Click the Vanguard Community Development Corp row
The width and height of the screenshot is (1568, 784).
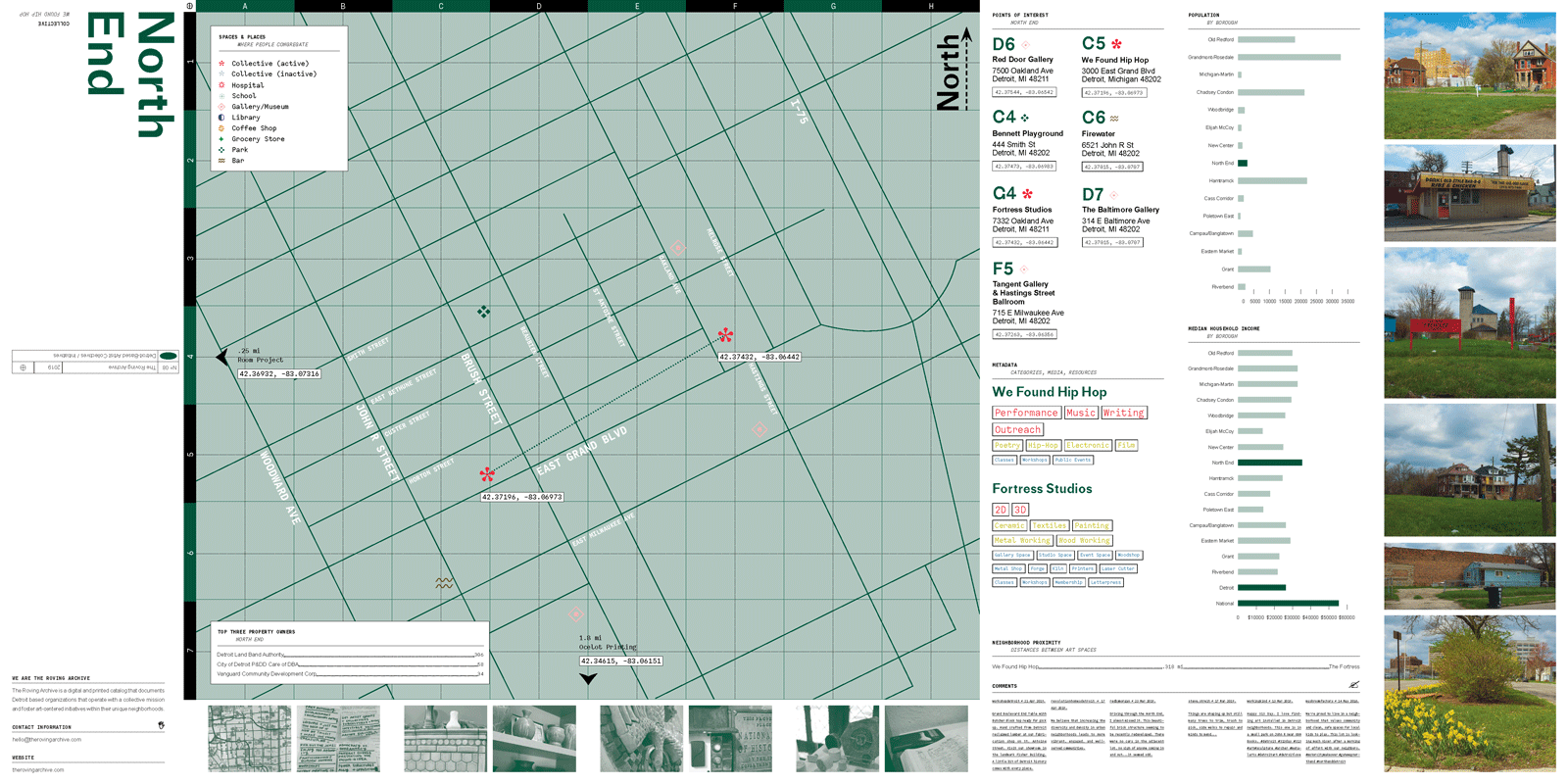coord(350,674)
